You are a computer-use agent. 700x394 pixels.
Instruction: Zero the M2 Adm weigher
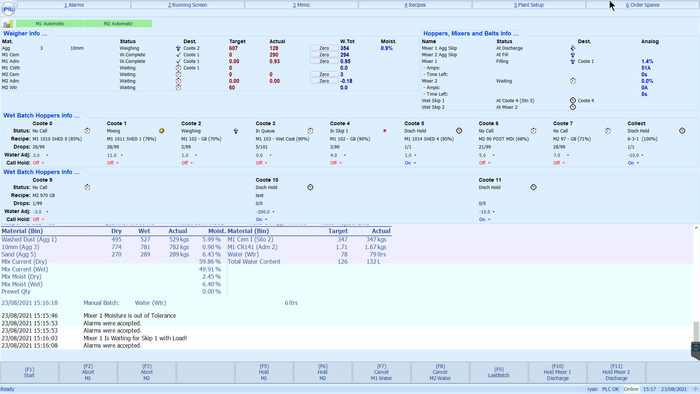click(x=324, y=81)
